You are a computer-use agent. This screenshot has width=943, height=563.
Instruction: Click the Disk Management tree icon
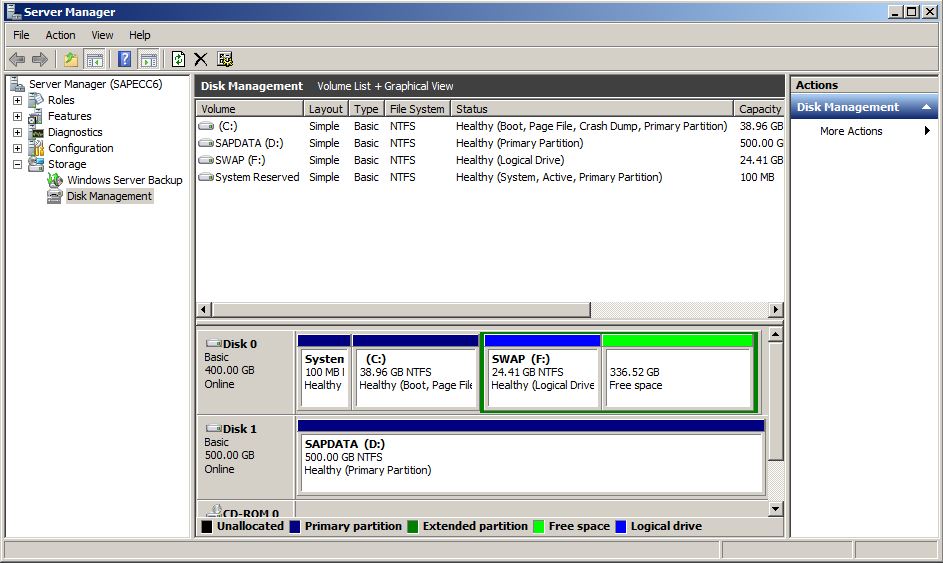[55, 196]
